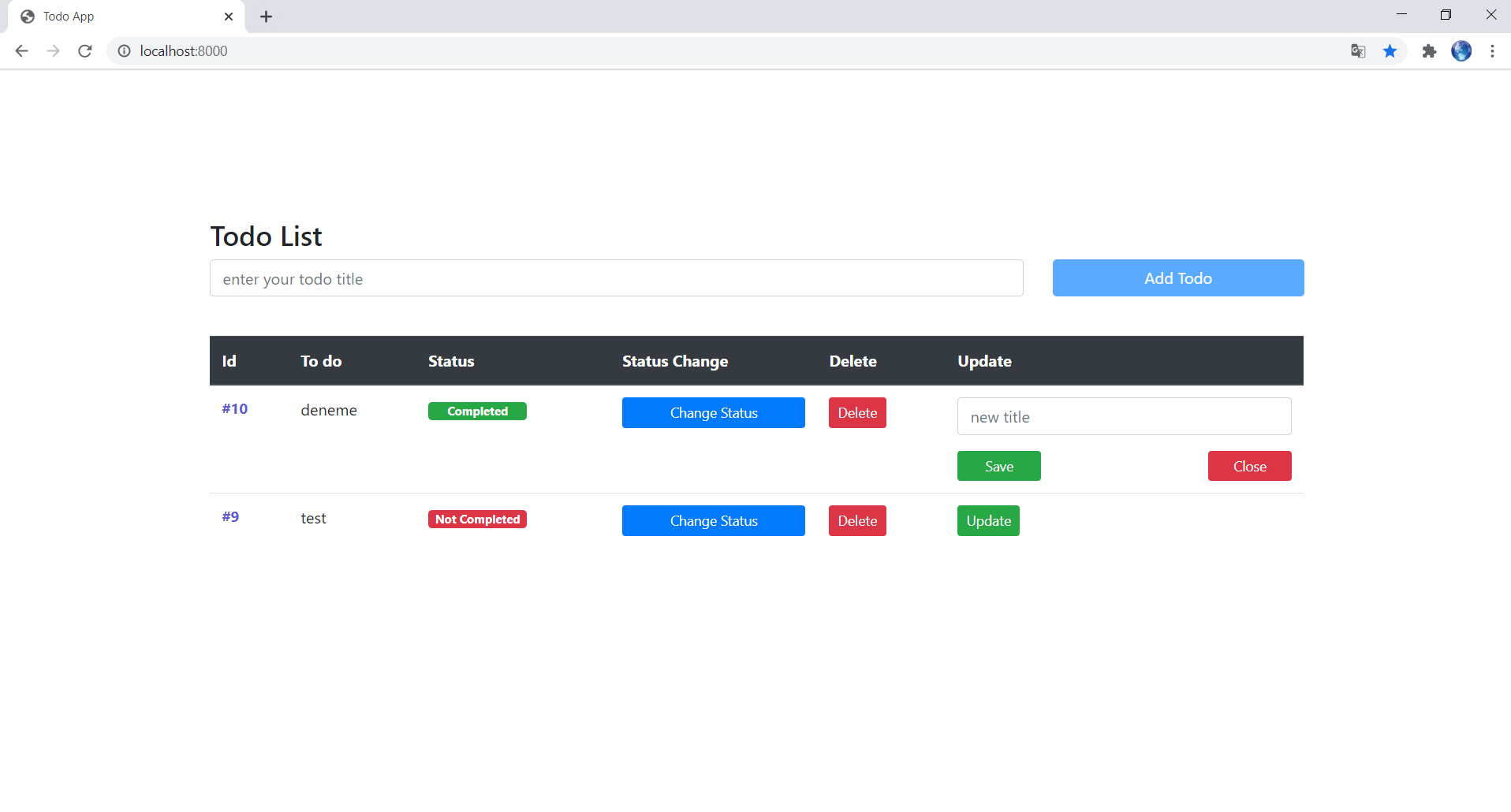Screen dimensions: 1511x812
Task: Change Status for the test todo
Action: point(714,521)
